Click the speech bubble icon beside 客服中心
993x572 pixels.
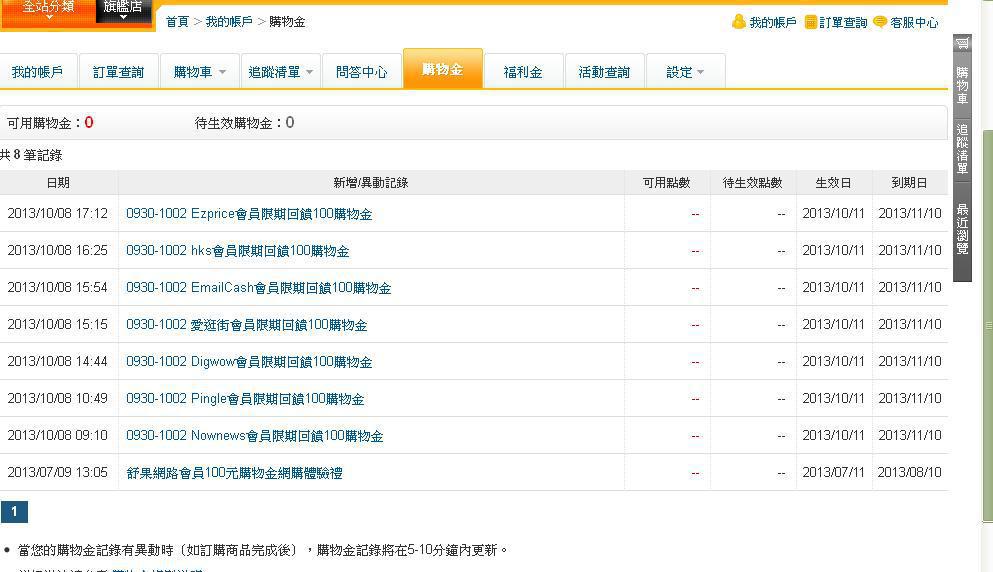(880, 22)
